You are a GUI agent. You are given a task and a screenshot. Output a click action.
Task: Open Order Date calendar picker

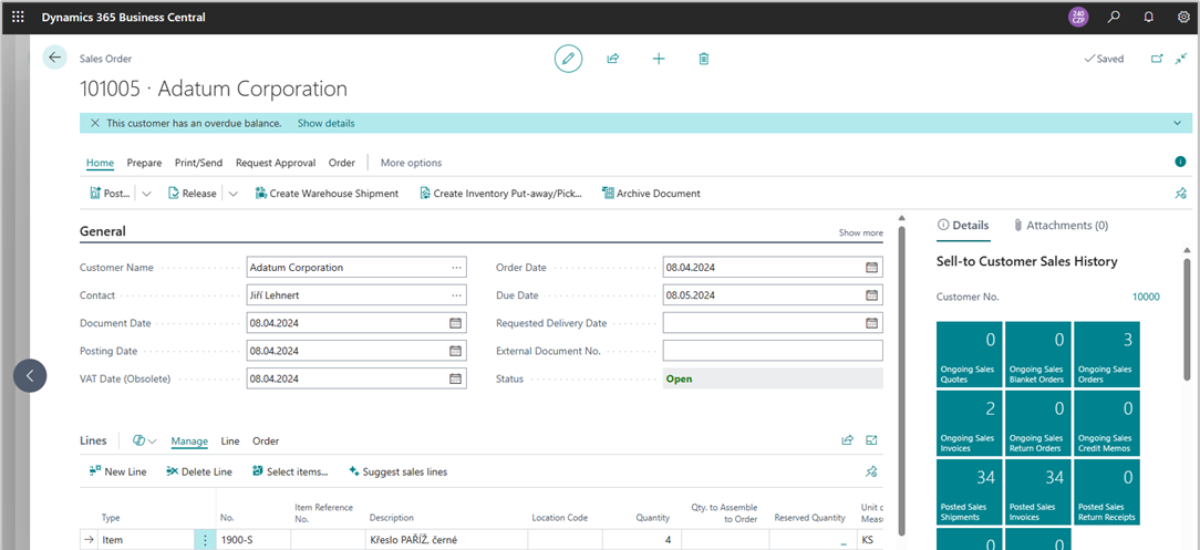[872, 268]
